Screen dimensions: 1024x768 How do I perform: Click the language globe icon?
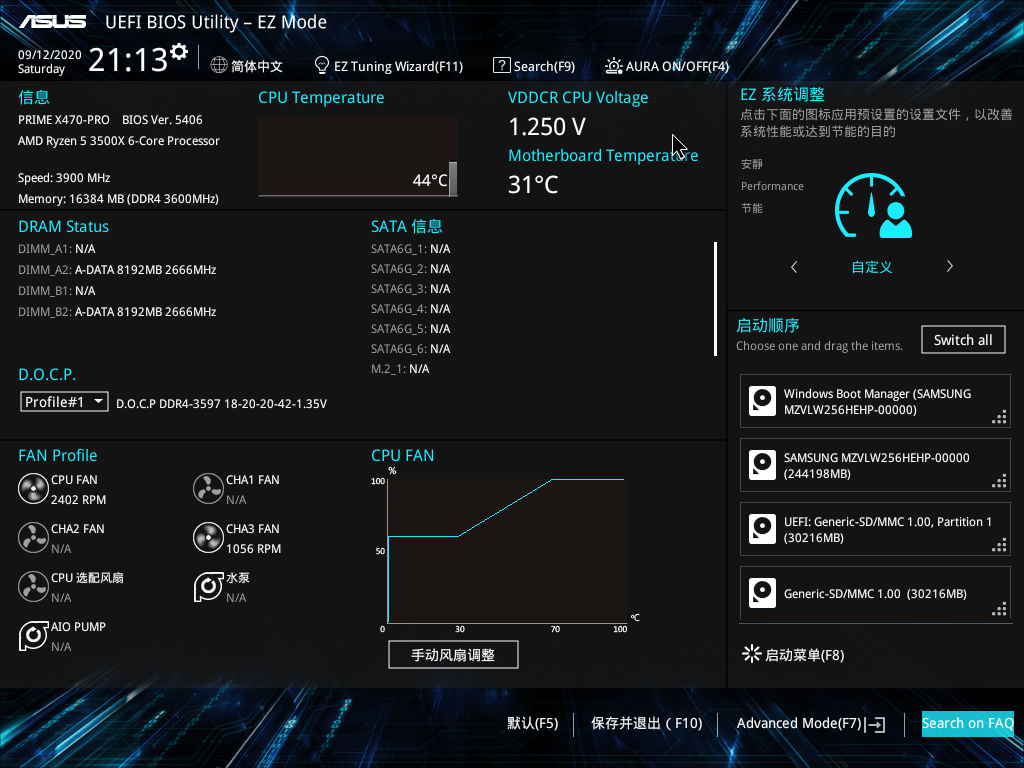219,65
